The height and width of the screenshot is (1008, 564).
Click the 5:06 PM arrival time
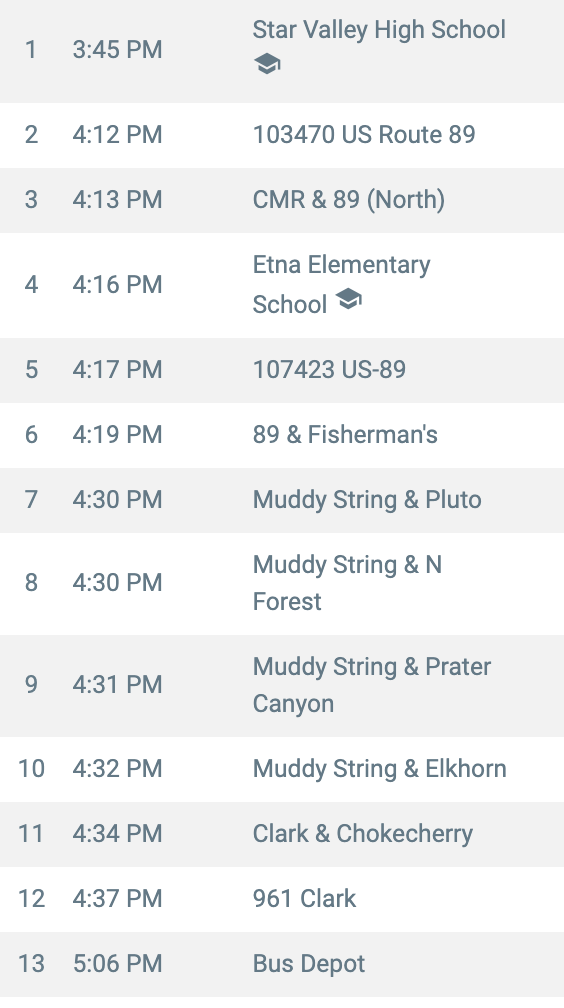[117, 963]
